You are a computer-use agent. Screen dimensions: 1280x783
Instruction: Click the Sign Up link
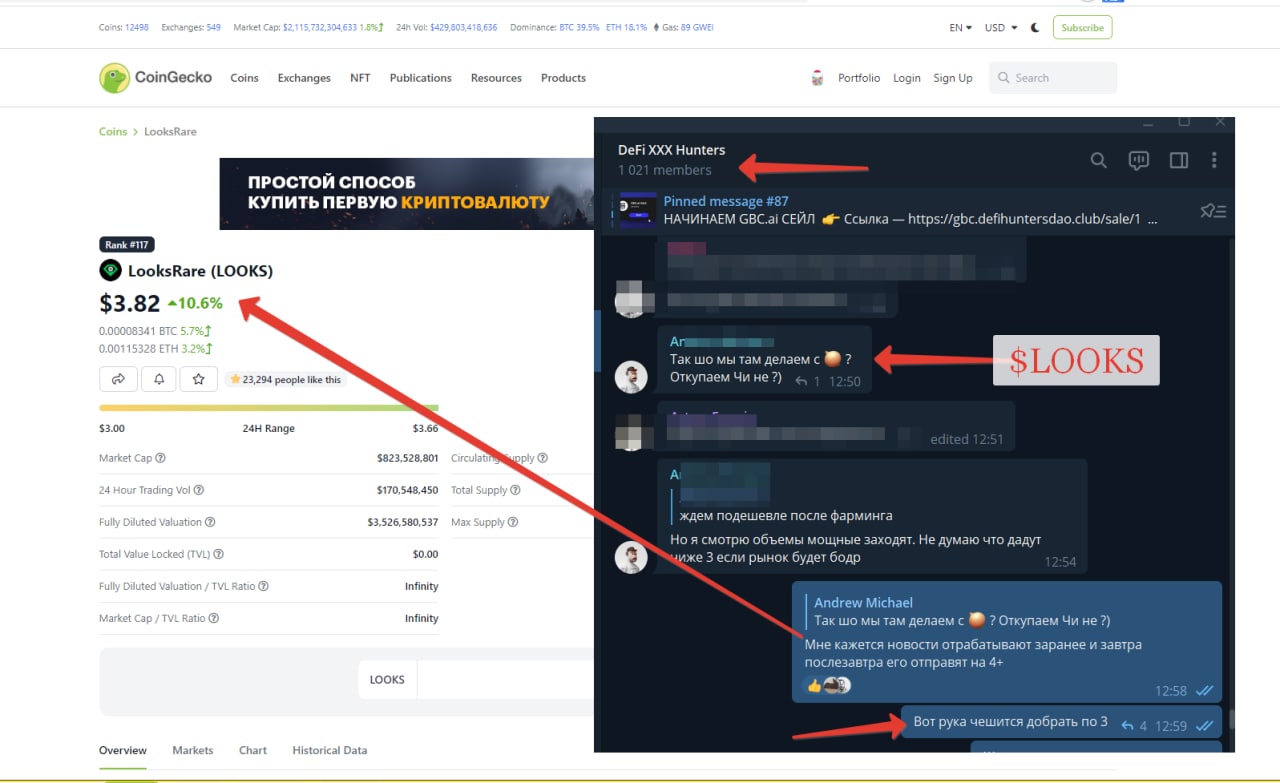[x=952, y=78]
